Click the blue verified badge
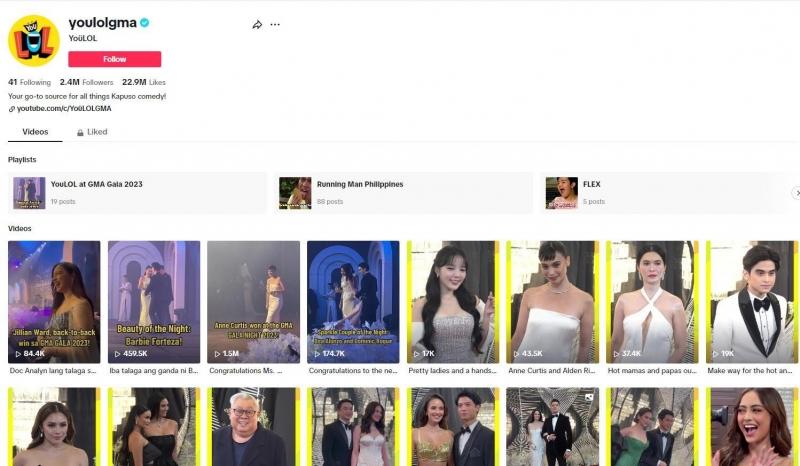The height and width of the screenshot is (466, 800). point(144,22)
